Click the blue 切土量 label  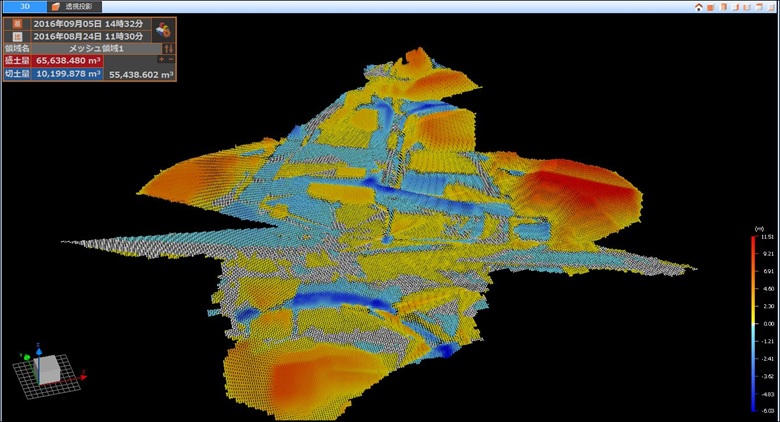tap(18, 73)
